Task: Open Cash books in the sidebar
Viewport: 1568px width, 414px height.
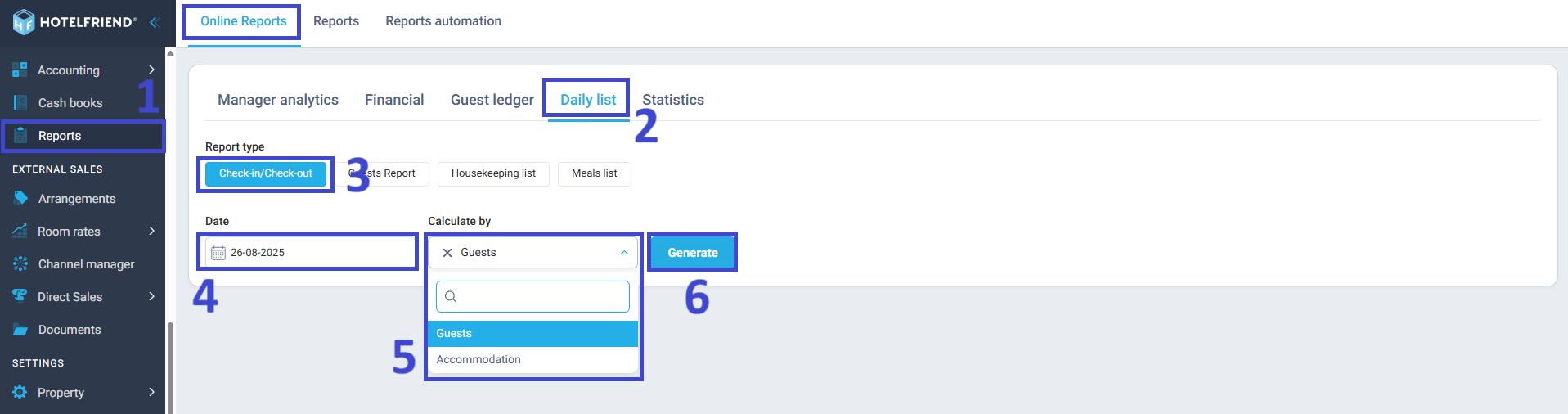Action: (x=70, y=103)
